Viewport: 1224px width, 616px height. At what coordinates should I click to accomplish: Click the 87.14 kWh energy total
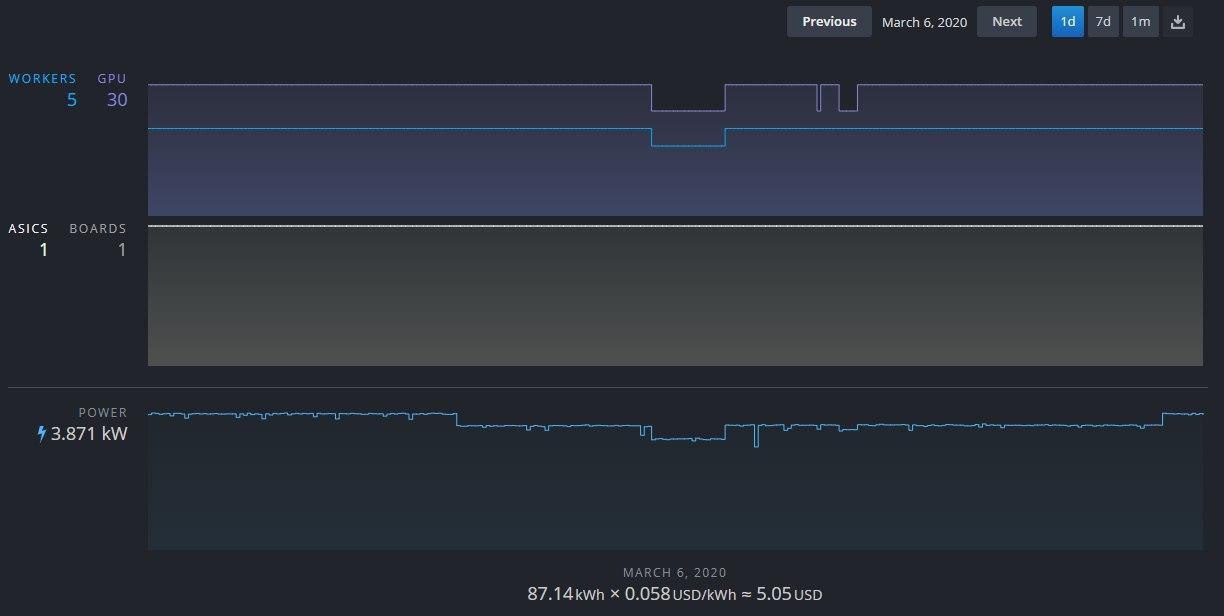(x=565, y=594)
